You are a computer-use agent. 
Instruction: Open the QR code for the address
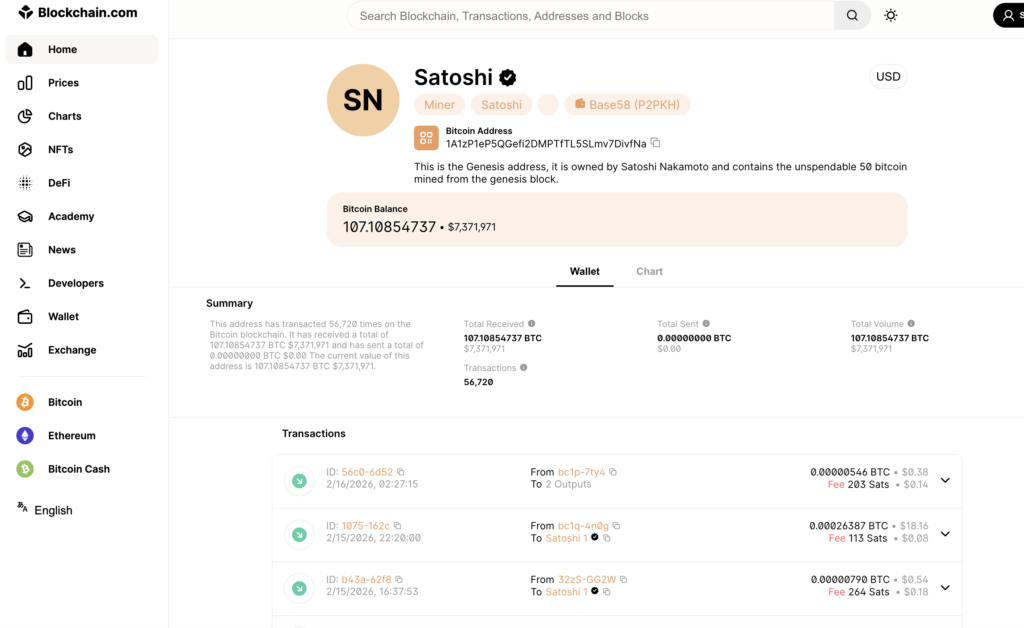[427, 138]
